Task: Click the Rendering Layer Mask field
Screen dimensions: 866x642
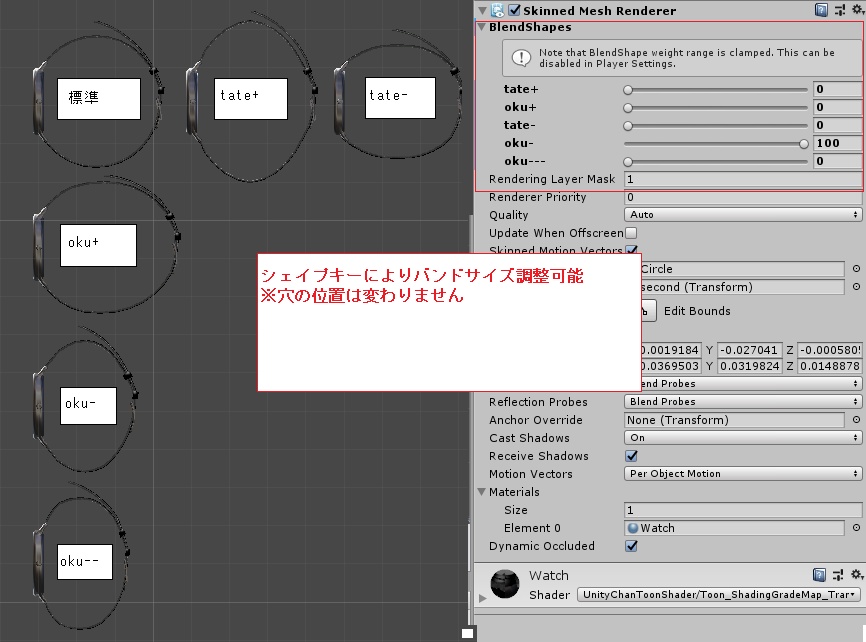Action: coord(743,179)
